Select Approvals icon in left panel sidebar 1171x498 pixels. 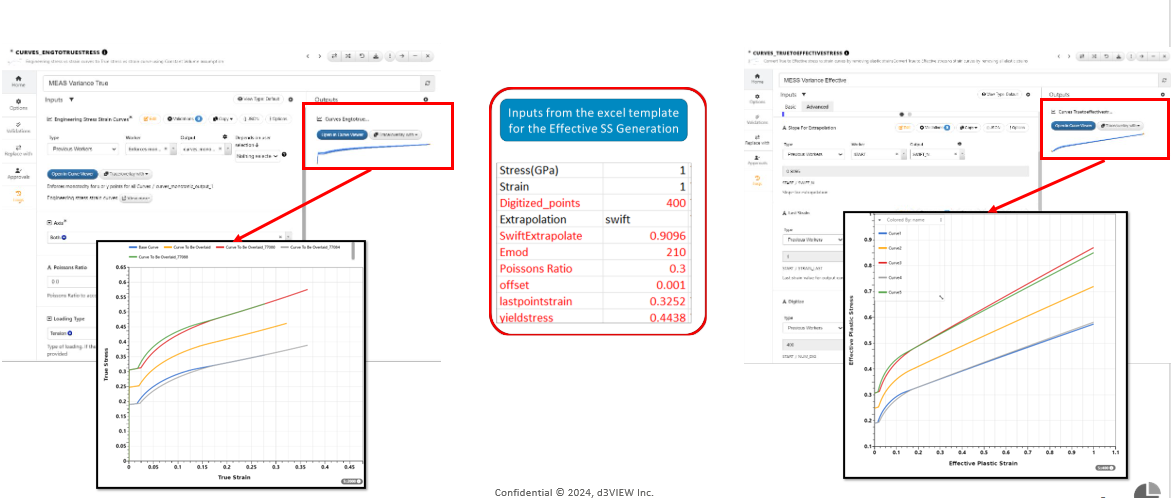point(18,172)
